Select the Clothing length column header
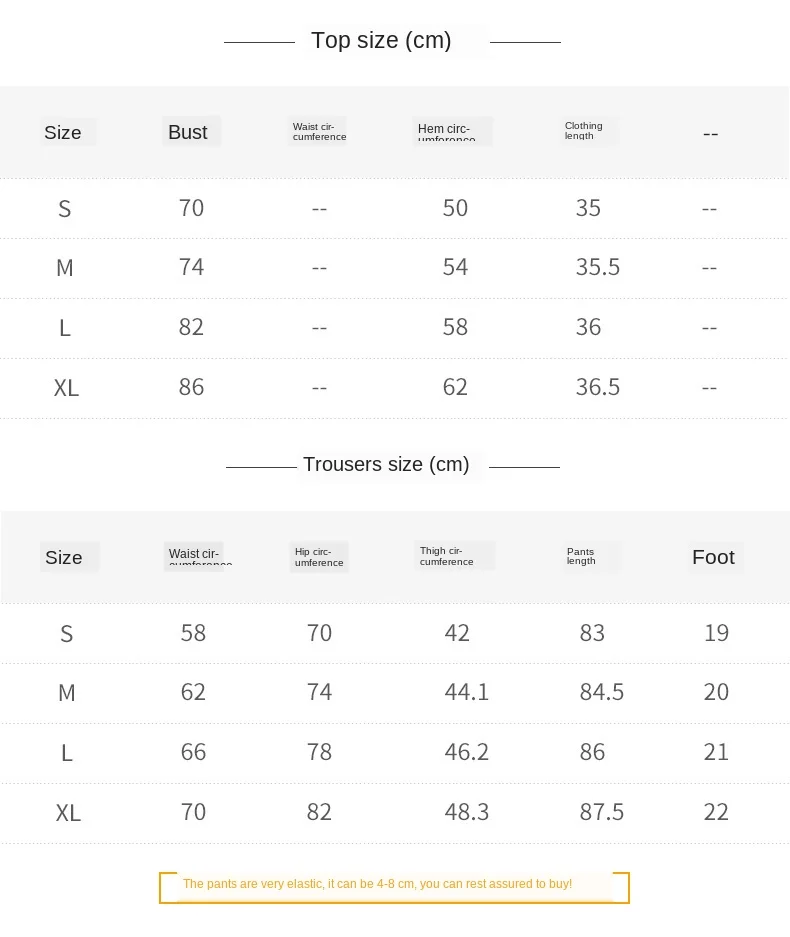This screenshot has height=937, width=790. click(x=585, y=131)
